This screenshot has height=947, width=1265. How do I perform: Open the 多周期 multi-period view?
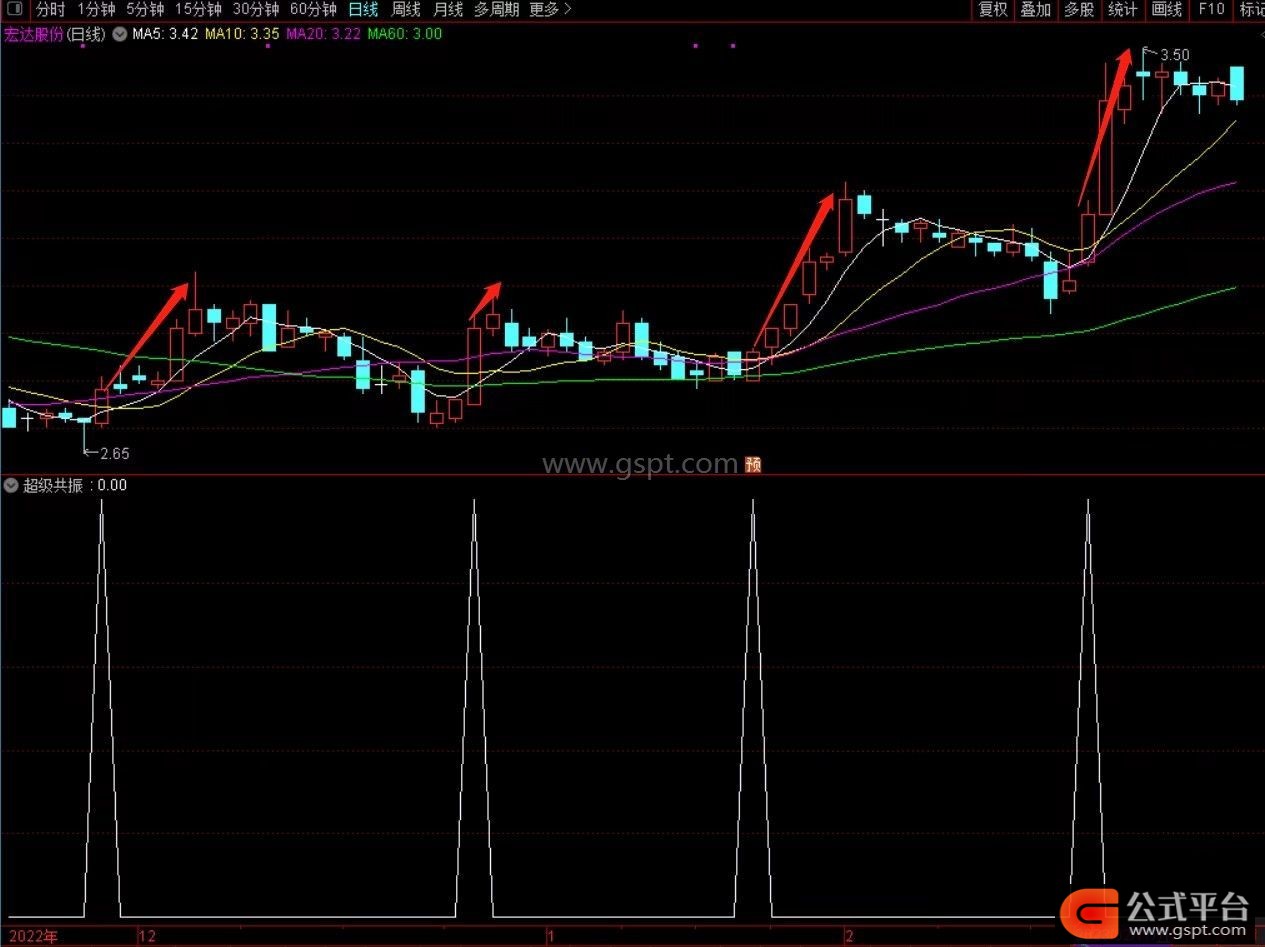(496, 10)
